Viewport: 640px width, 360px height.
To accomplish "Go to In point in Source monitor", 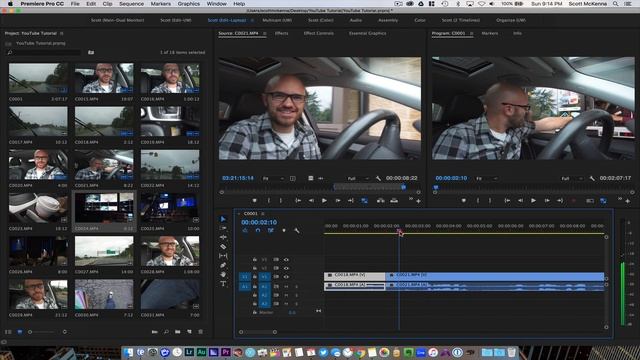I will tap(298, 200).
